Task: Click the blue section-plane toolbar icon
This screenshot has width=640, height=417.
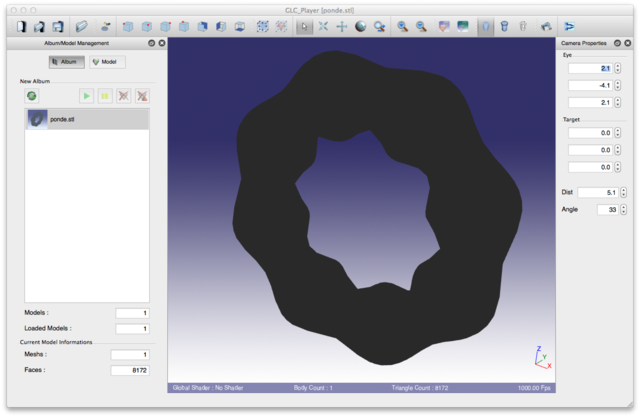Action: pos(569,27)
